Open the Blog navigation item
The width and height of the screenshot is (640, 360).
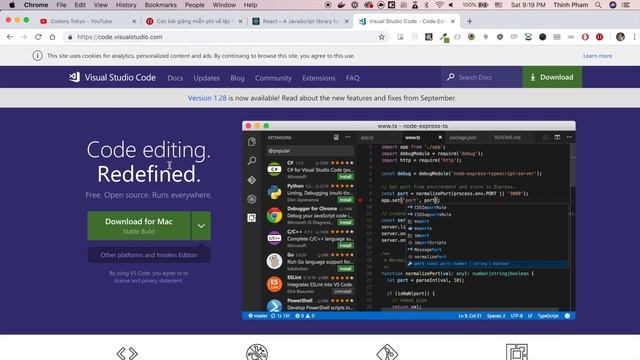pos(237,78)
